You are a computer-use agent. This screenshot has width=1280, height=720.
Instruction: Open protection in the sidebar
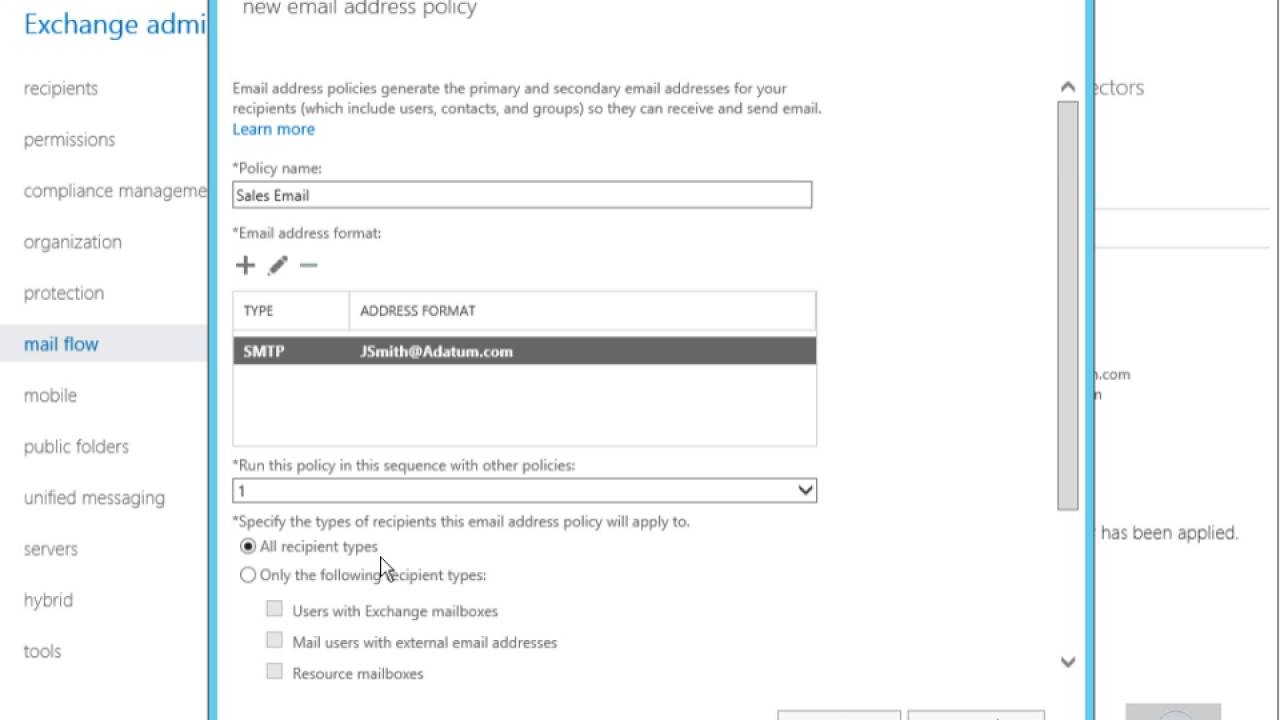pyautogui.click(x=64, y=293)
